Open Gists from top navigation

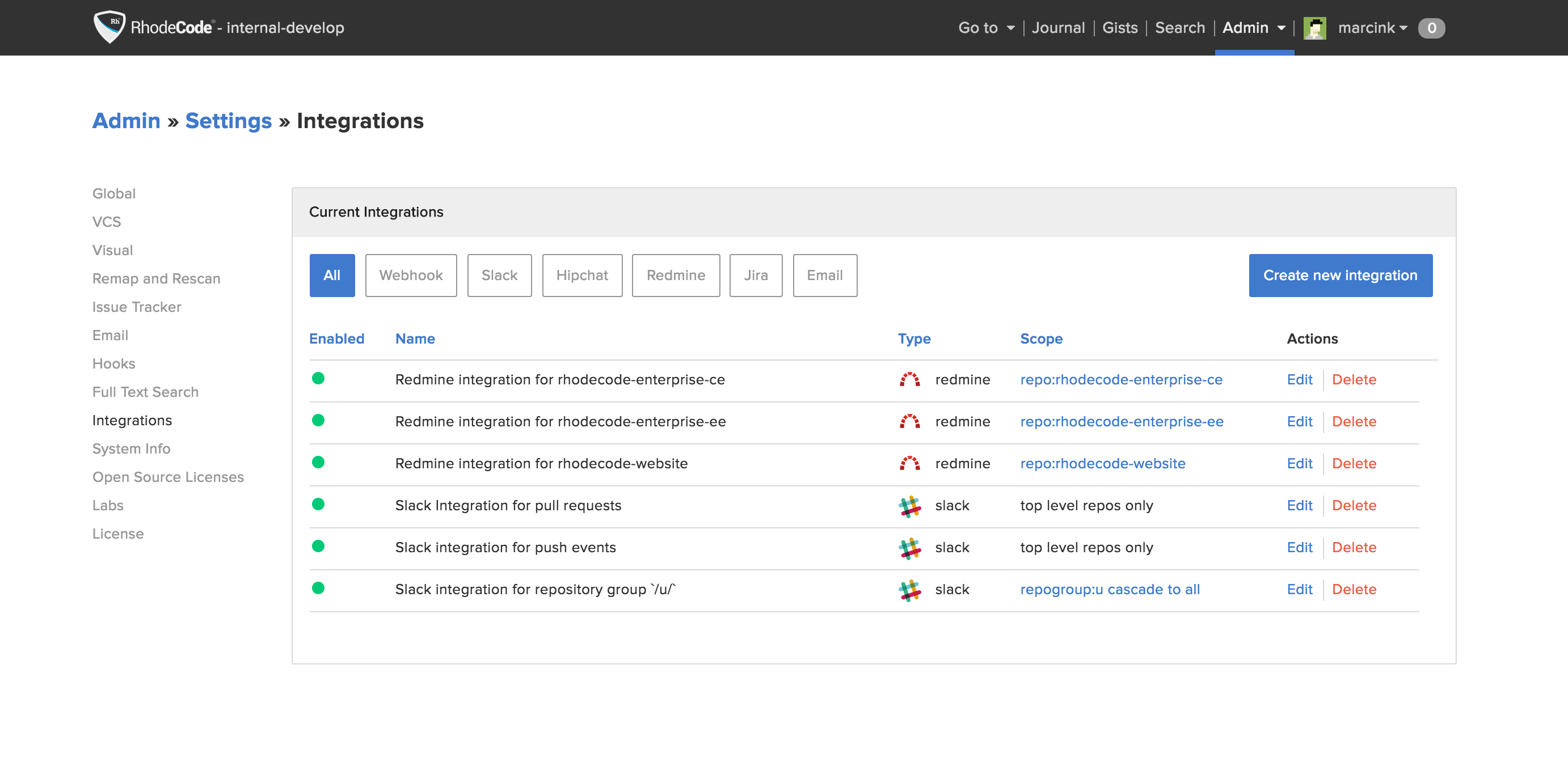[1119, 28]
